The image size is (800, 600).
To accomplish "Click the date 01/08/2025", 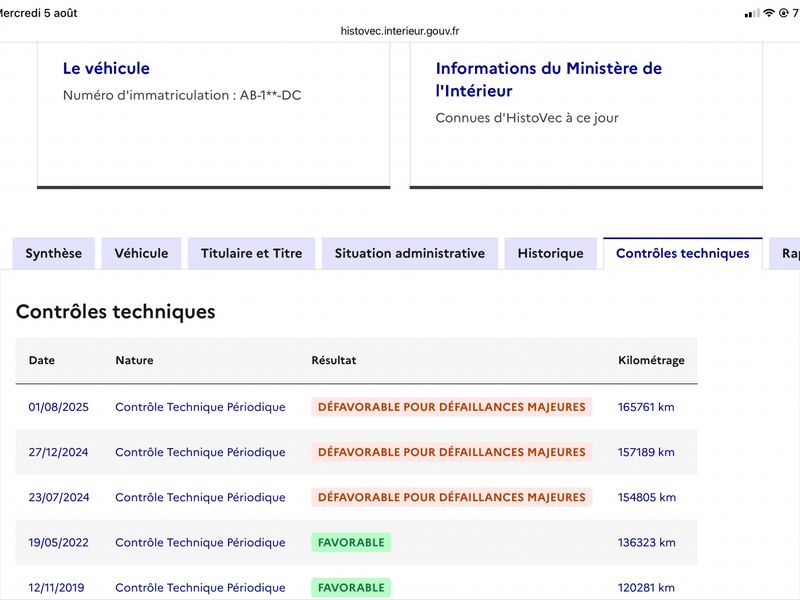I will coord(59,407).
